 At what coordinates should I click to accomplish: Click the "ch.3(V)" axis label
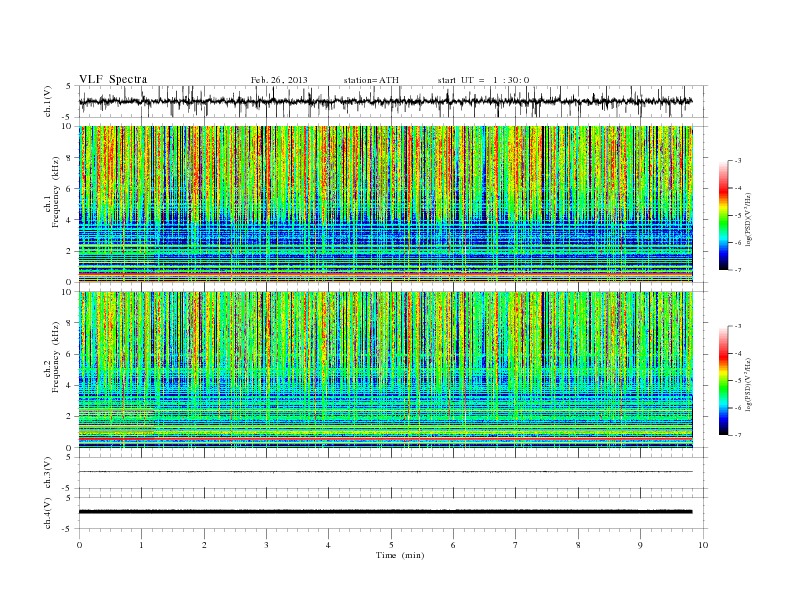click(x=48, y=473)
